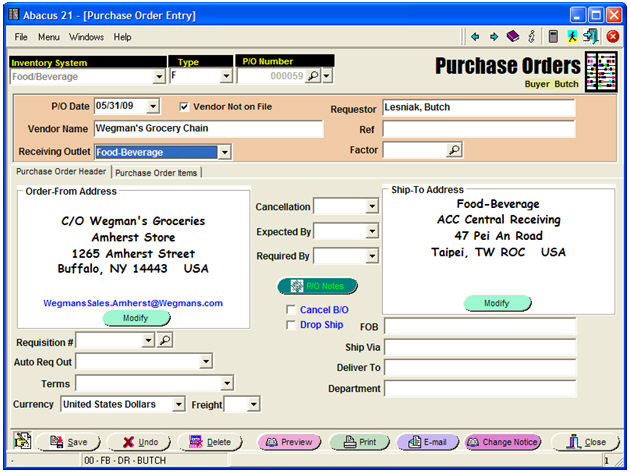Enable the Cancel B/O checkbox
This screenshot has height=473, width=630.
coord(291,310)
